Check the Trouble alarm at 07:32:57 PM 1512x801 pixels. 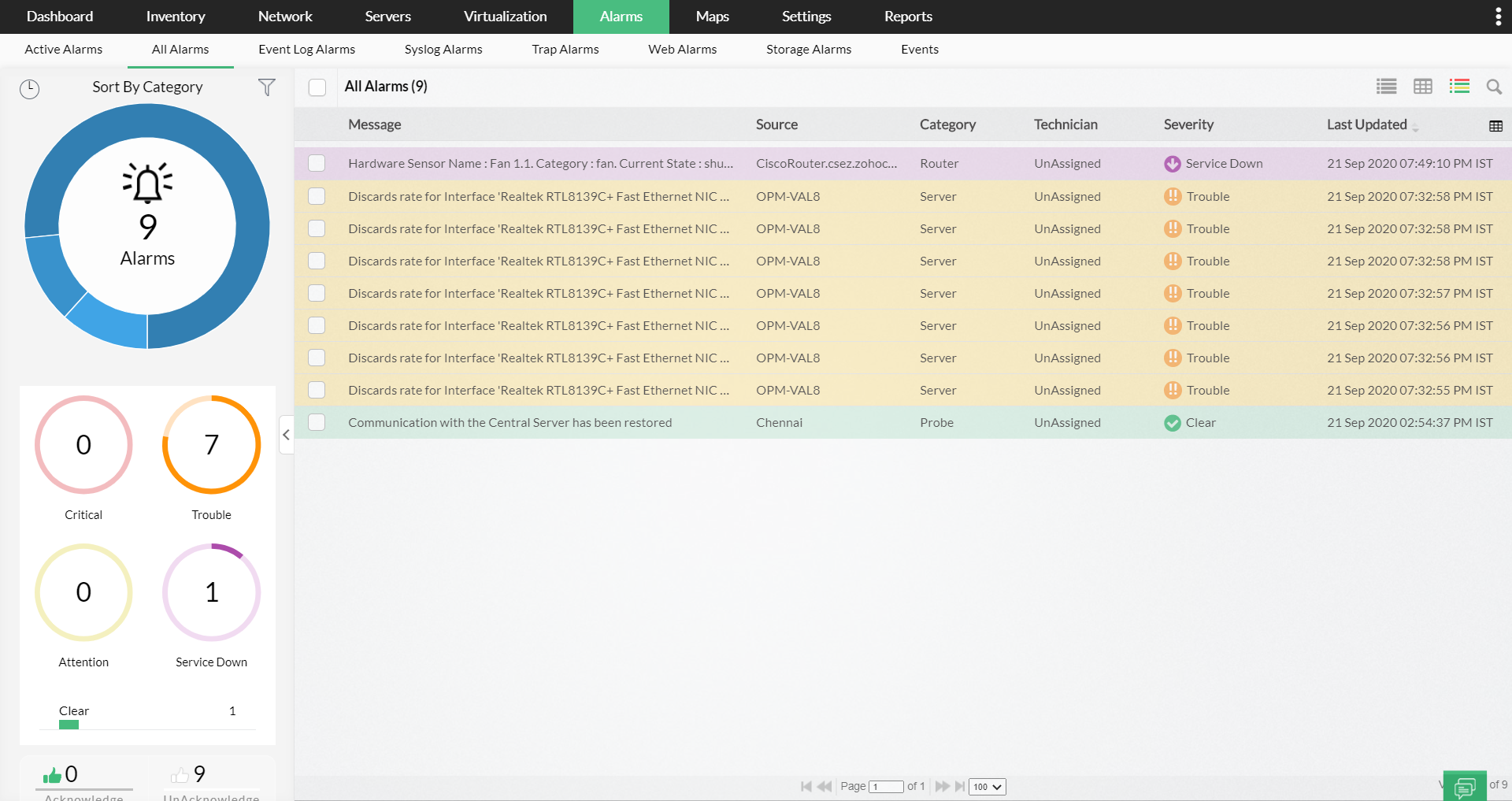click(x=317, y=294)
